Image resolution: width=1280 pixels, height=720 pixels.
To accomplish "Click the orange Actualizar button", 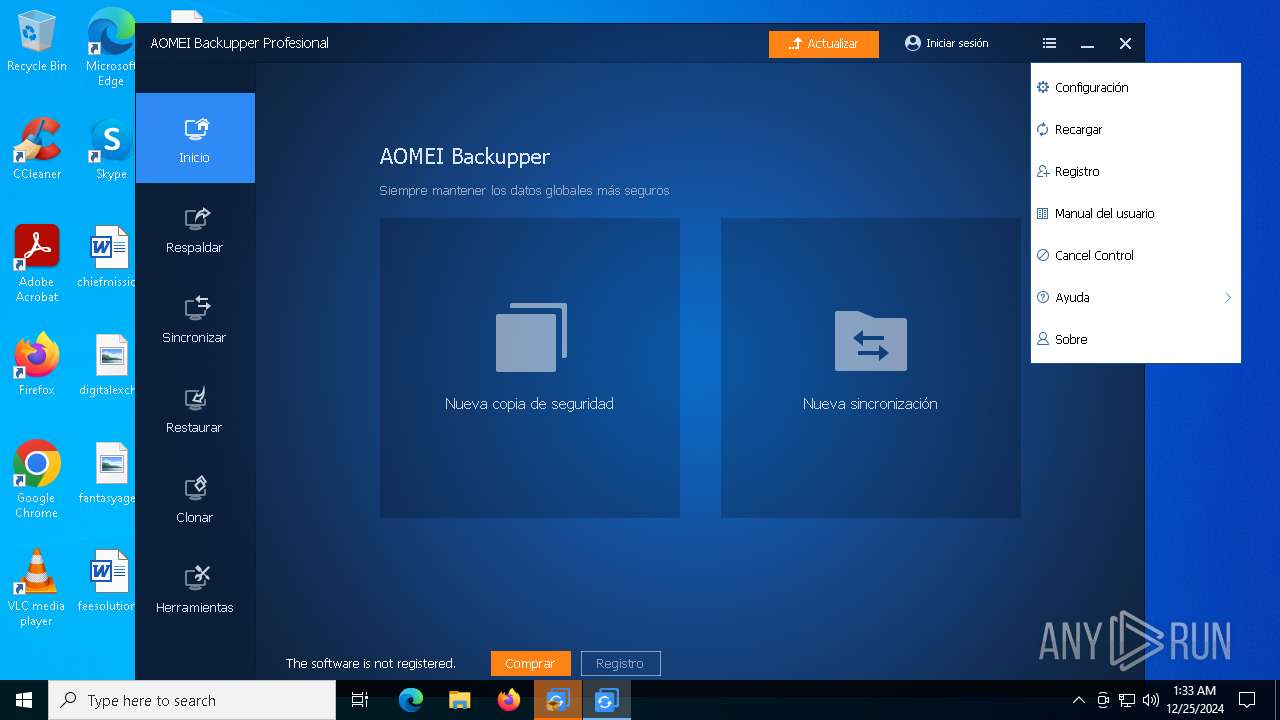I will (824, 44).
